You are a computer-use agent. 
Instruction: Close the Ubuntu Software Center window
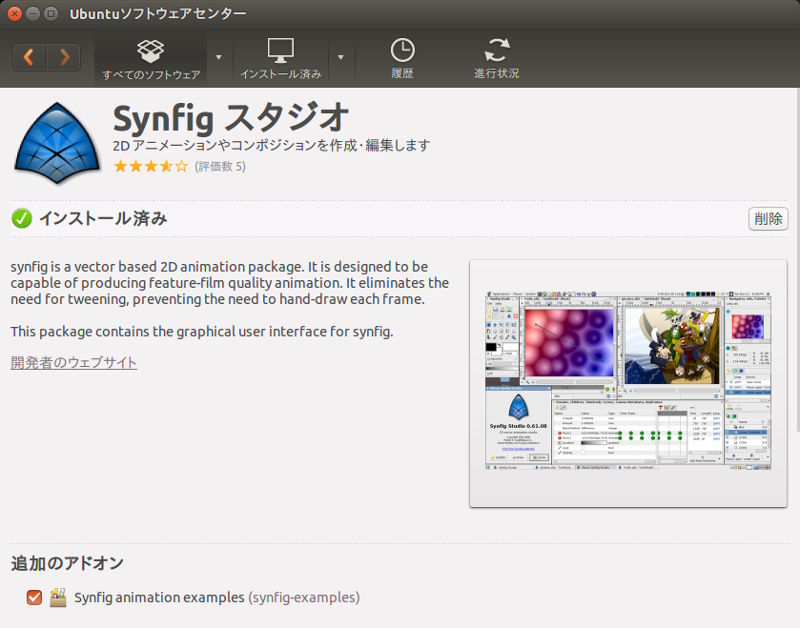pyautogui.click(x=15, y=14)
